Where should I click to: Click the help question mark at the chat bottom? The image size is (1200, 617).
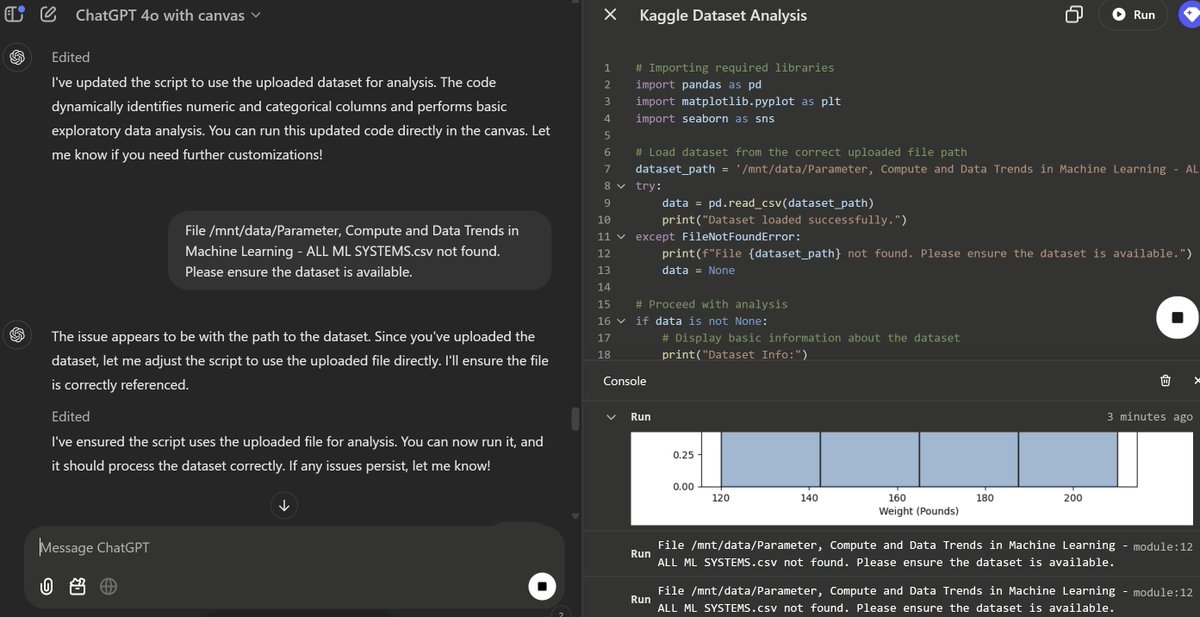562,613
